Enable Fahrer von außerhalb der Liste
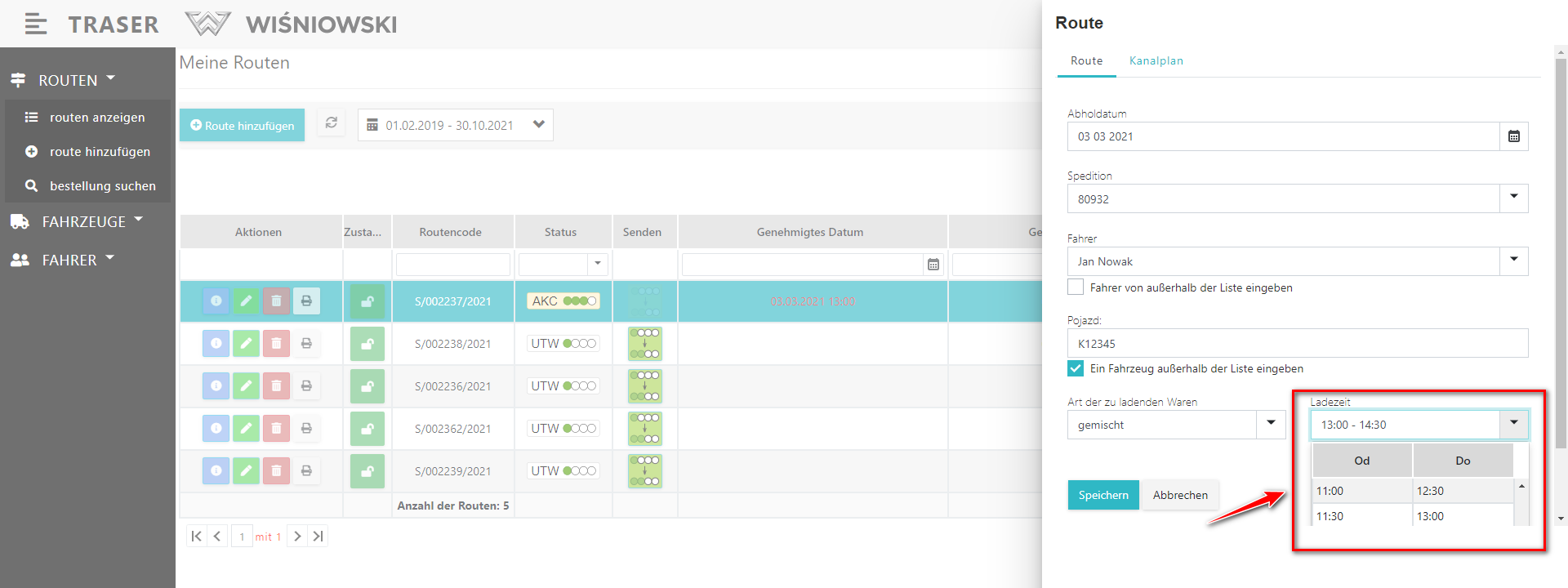The image size is (1568, 588). pyautogui.click(x=1076, y=287)
